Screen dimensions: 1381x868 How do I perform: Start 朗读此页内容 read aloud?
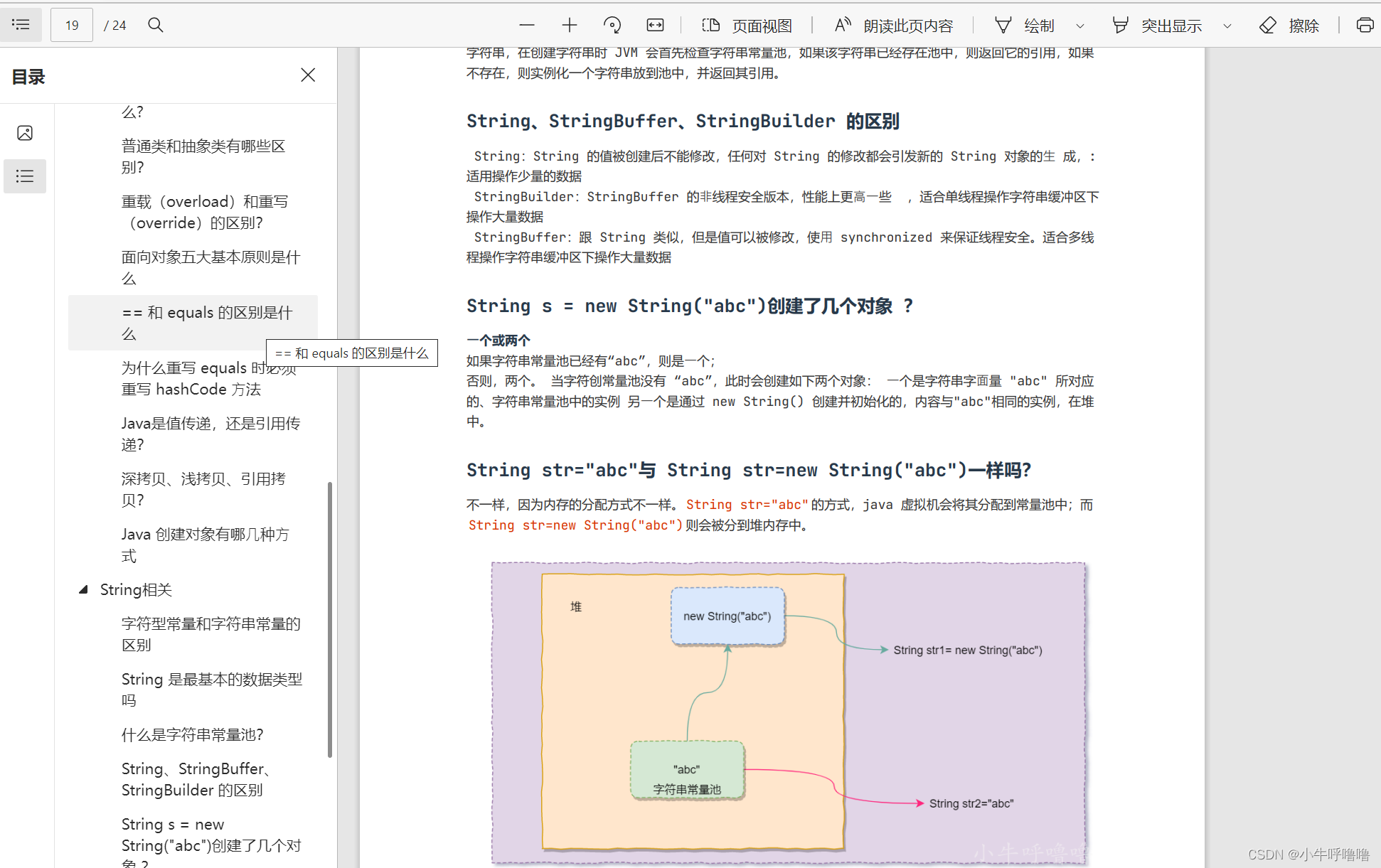893,26
